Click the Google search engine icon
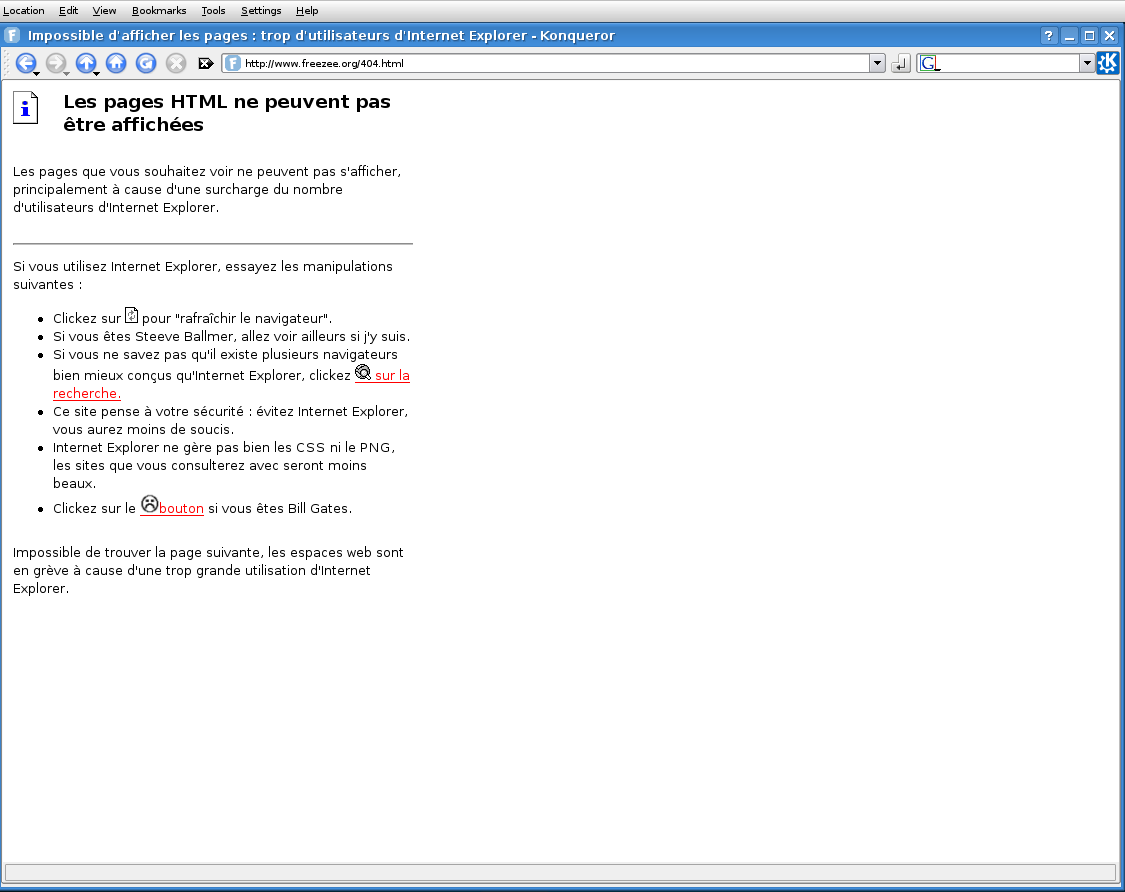Viewport: 1125px width, 892px height. (928, 63)
